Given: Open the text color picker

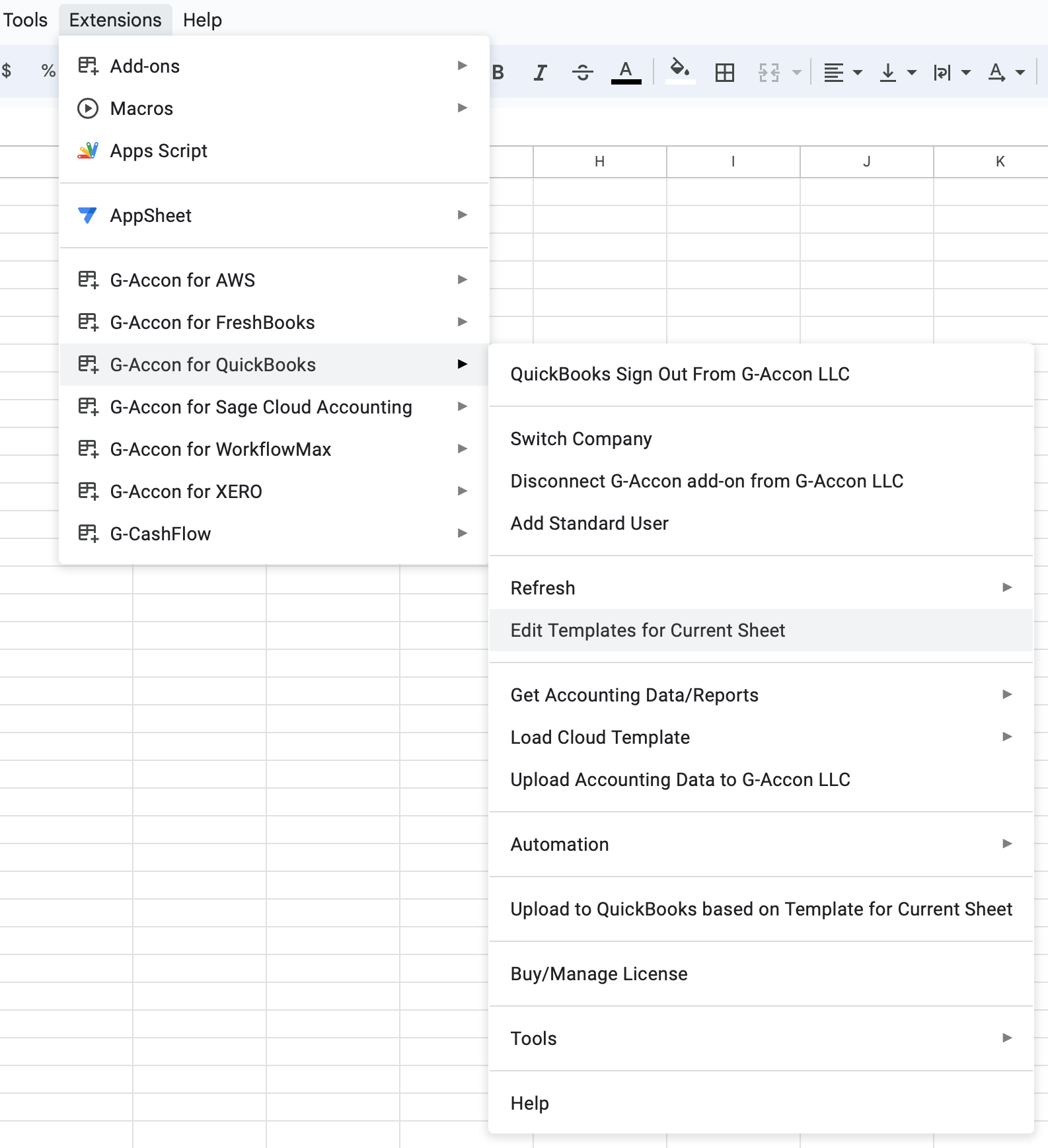Looking at the screenshot, I should pos(626,72).
